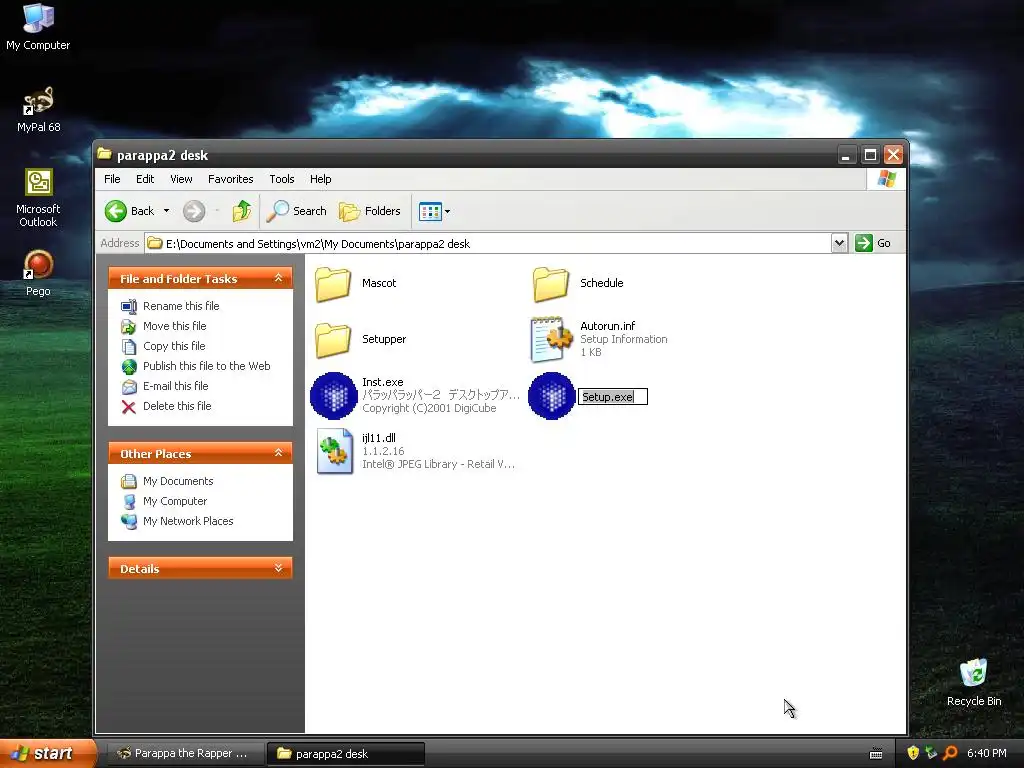Screen dimensions: 1024x768
Task: Click the folder icon in the title bar
Action: coord(104,154)
